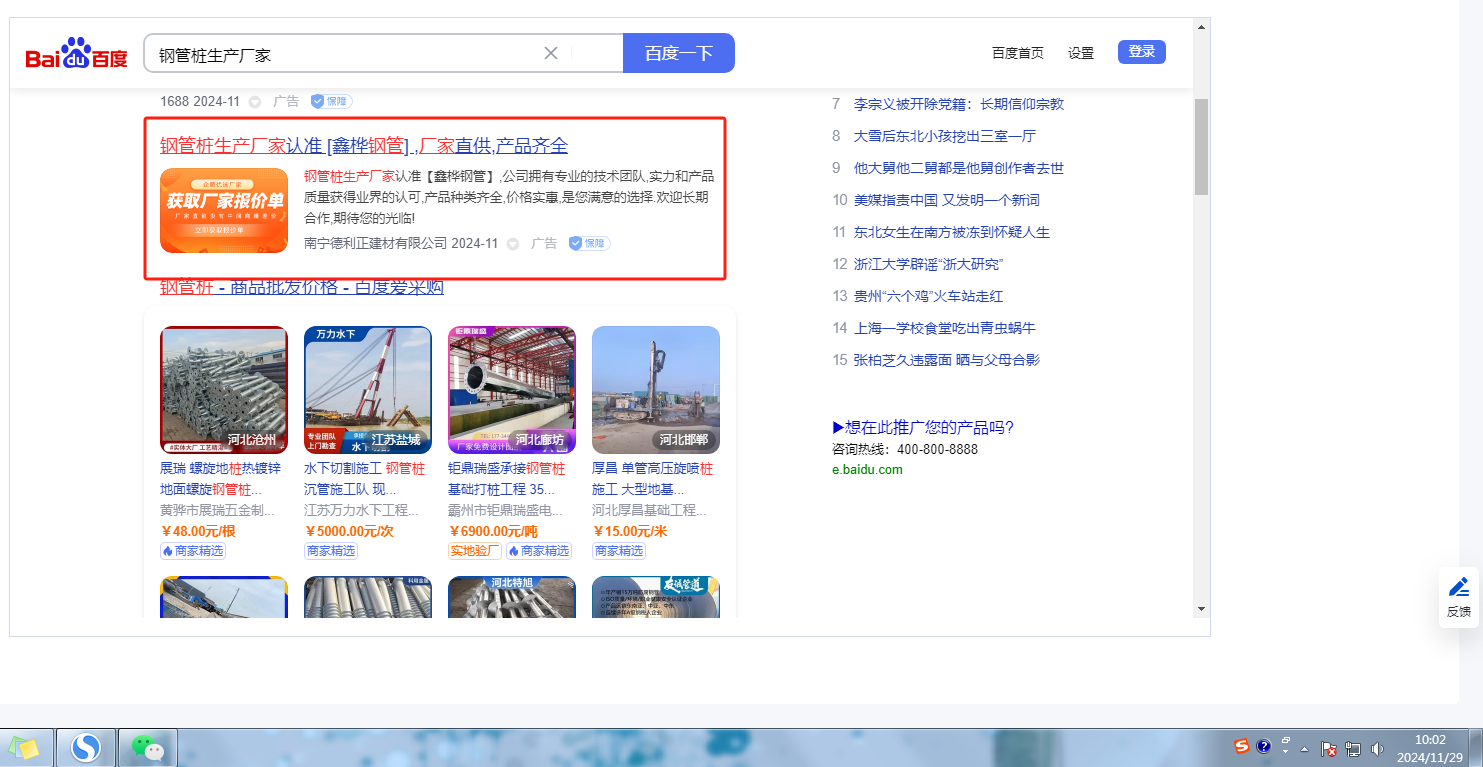Open WeChat from the taskbar

[x=148, y=747]
